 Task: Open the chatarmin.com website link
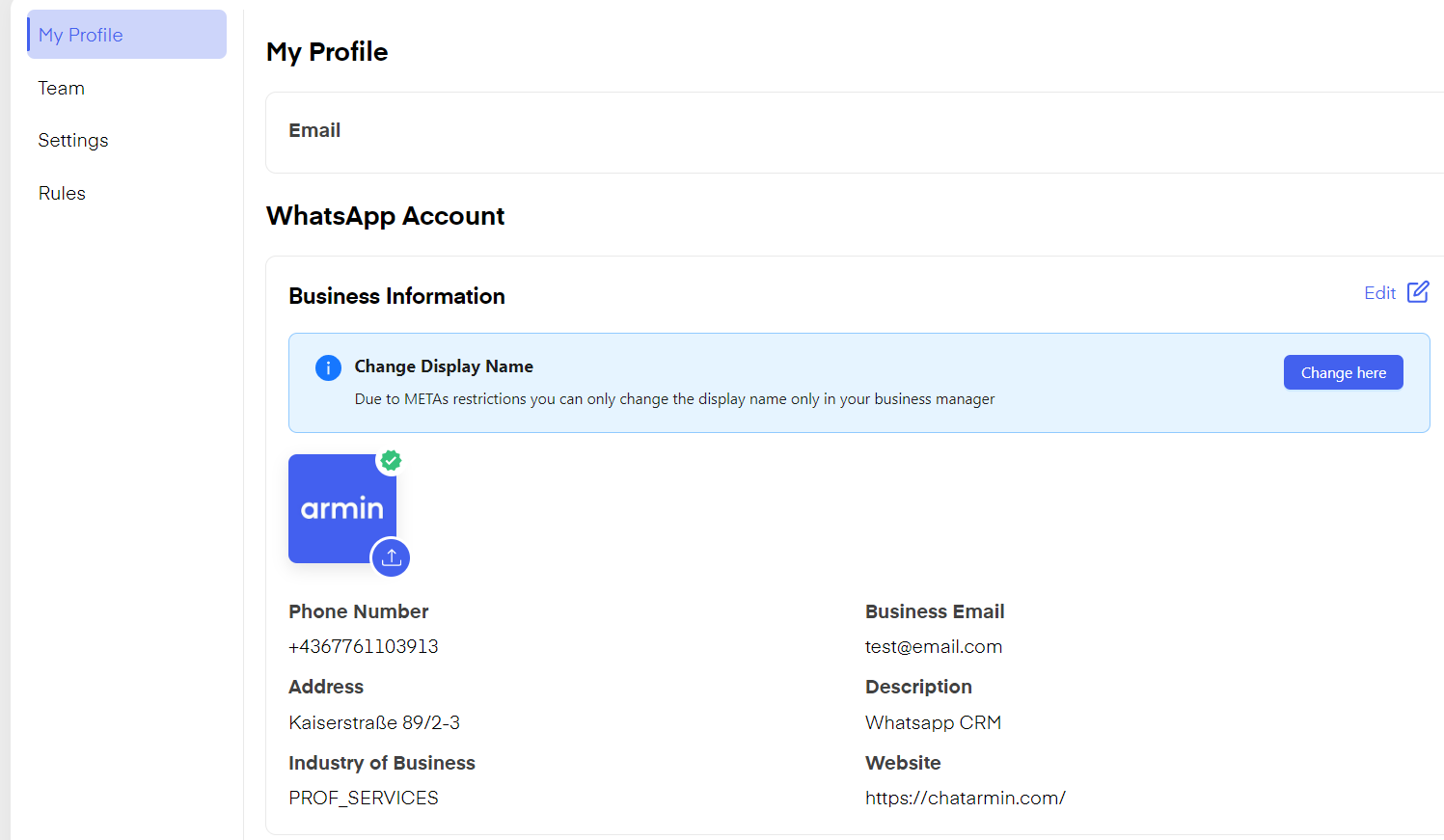tap(965, 798)
